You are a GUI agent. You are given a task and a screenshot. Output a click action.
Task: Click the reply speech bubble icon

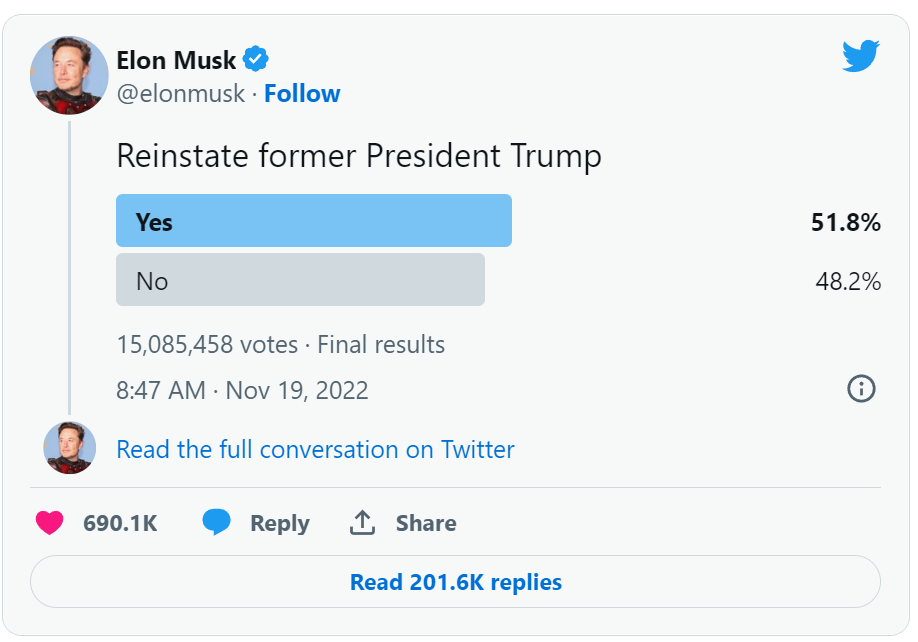click(217, 523)
